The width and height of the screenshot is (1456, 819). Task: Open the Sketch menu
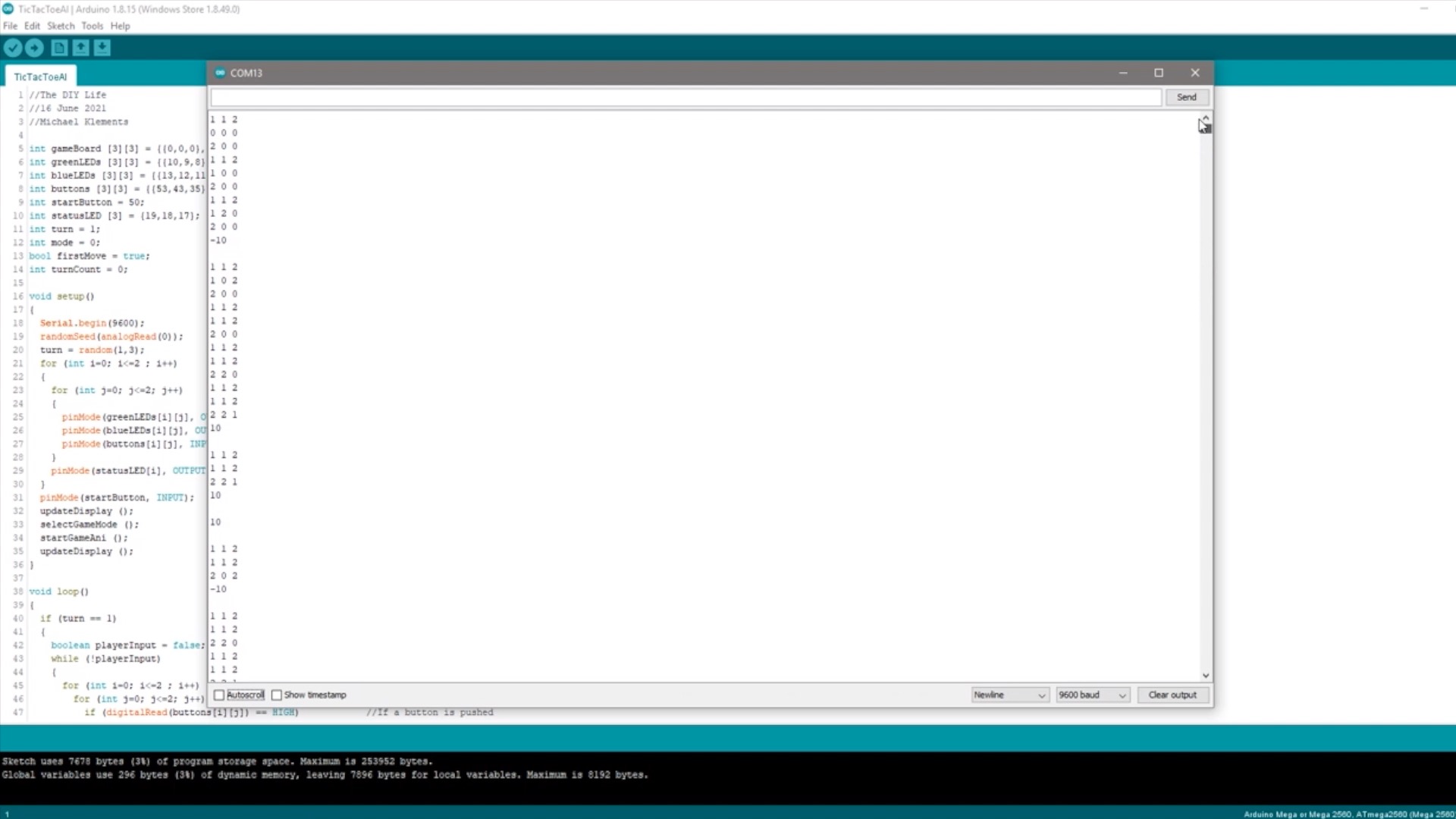(x=61, y=26)
